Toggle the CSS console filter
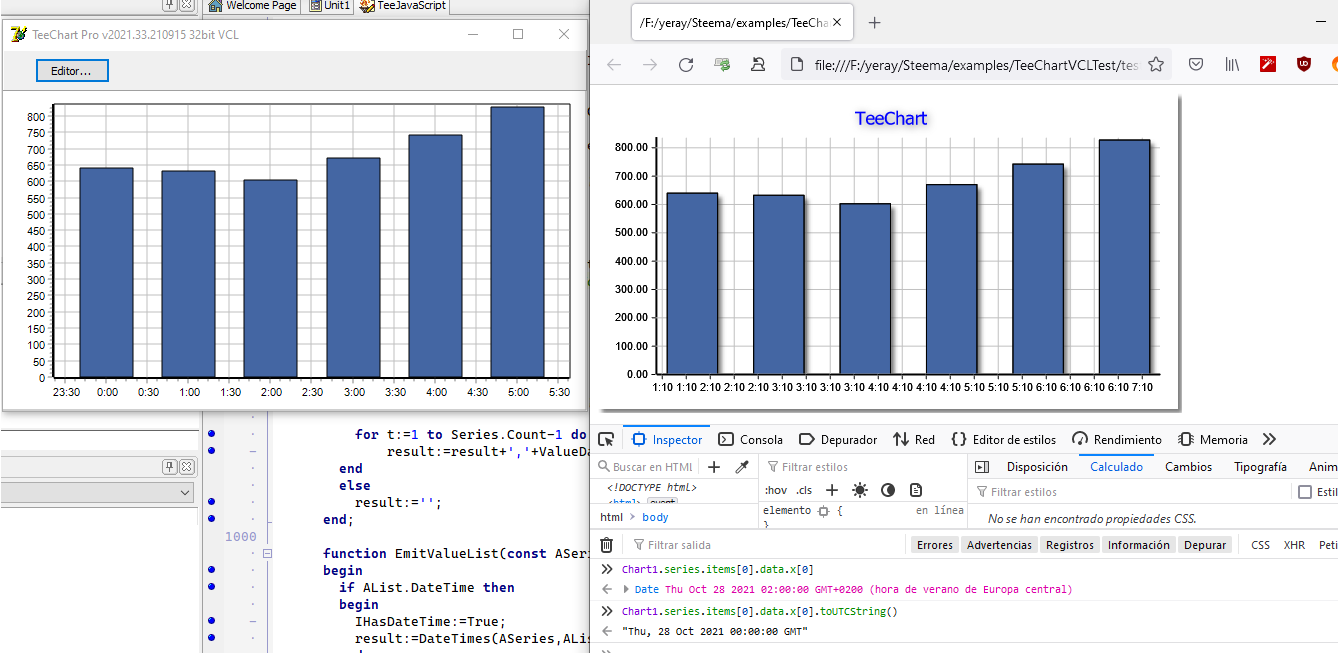 [x=1260, y=545]
